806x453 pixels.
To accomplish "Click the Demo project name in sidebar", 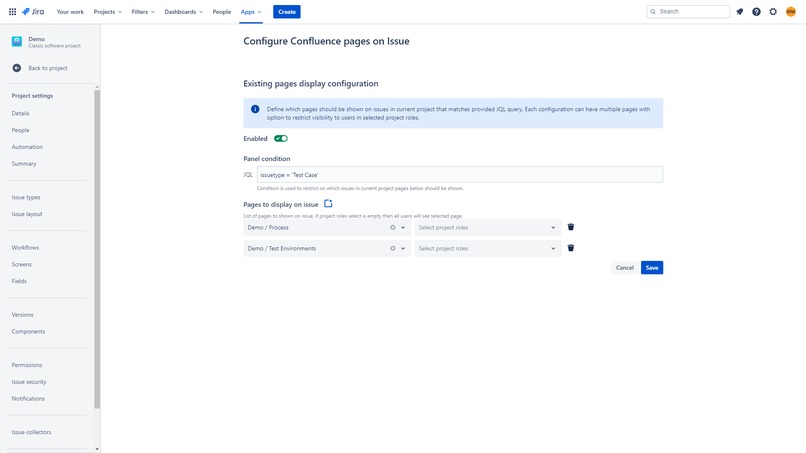I will click(36, 39).
